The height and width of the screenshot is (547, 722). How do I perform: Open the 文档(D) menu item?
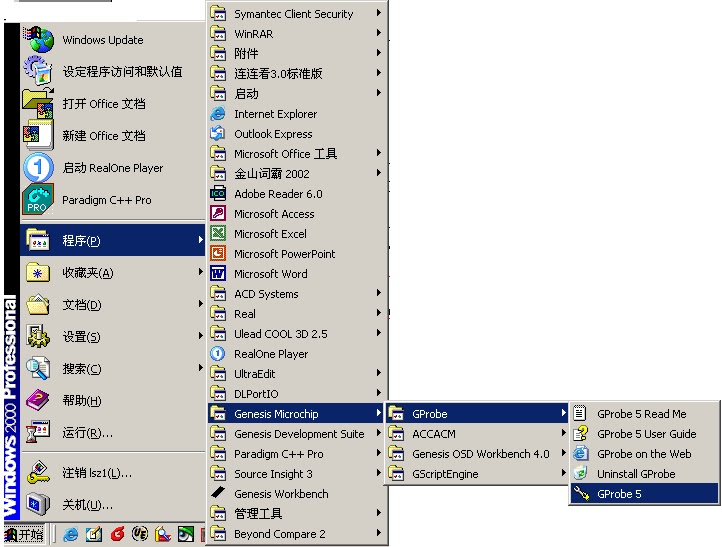click(x=112, y=304)
